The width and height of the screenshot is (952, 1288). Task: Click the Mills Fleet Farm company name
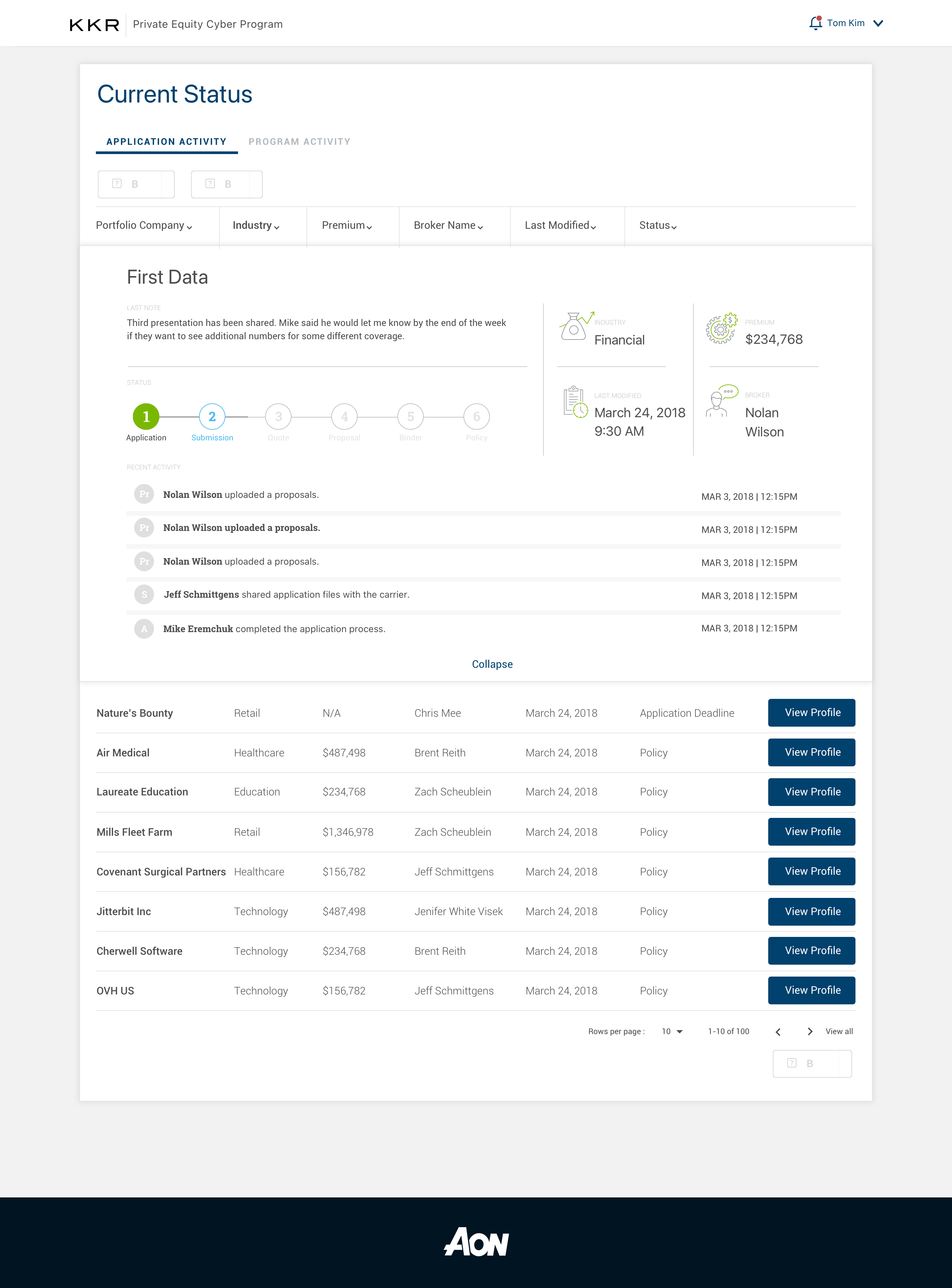[x=134, y=833]
